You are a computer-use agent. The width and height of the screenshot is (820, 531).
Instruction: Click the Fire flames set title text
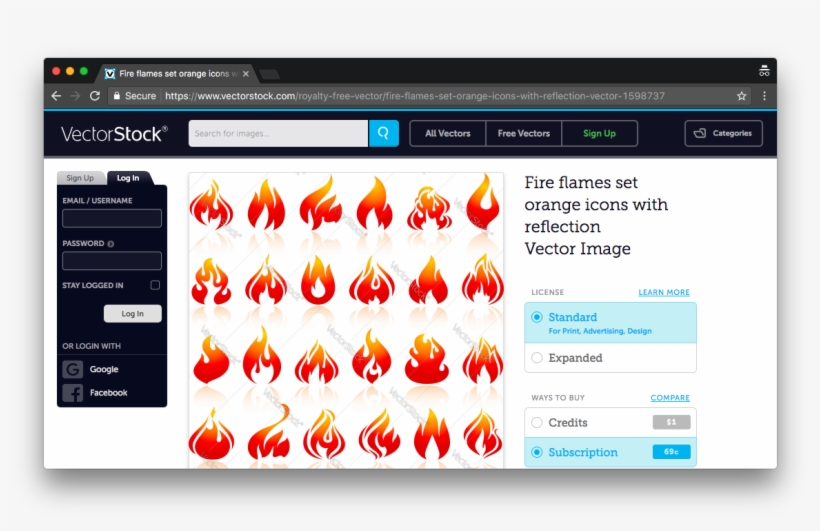coord(596,216)
